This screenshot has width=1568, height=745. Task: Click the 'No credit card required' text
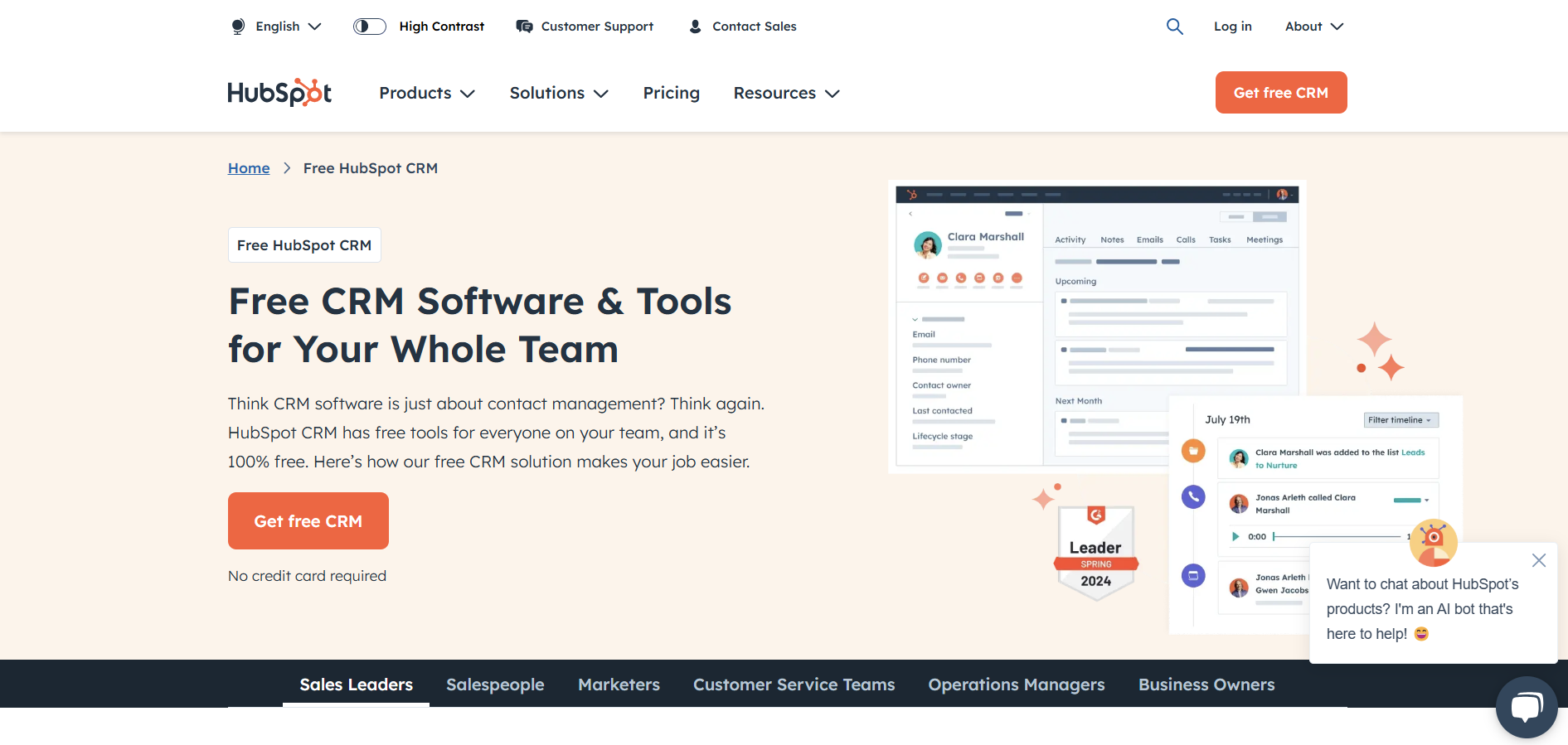click(307, 576)
